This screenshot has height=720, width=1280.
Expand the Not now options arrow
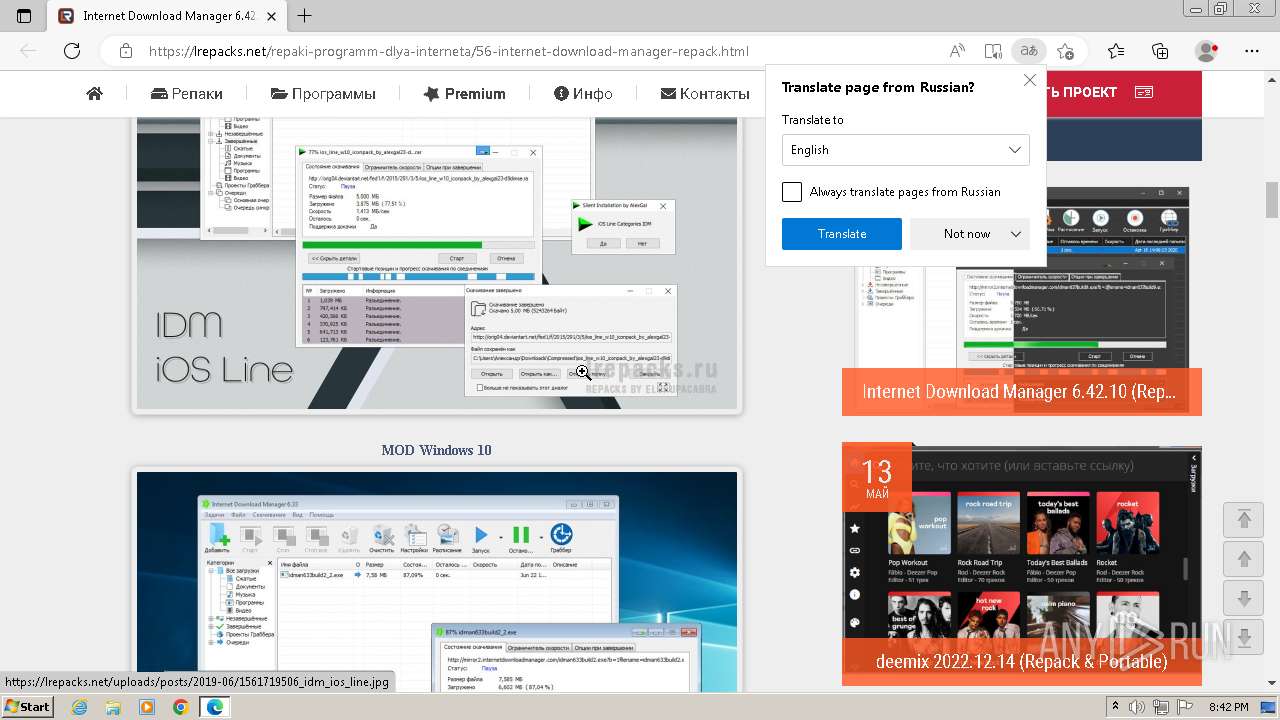pos(1016,234)
